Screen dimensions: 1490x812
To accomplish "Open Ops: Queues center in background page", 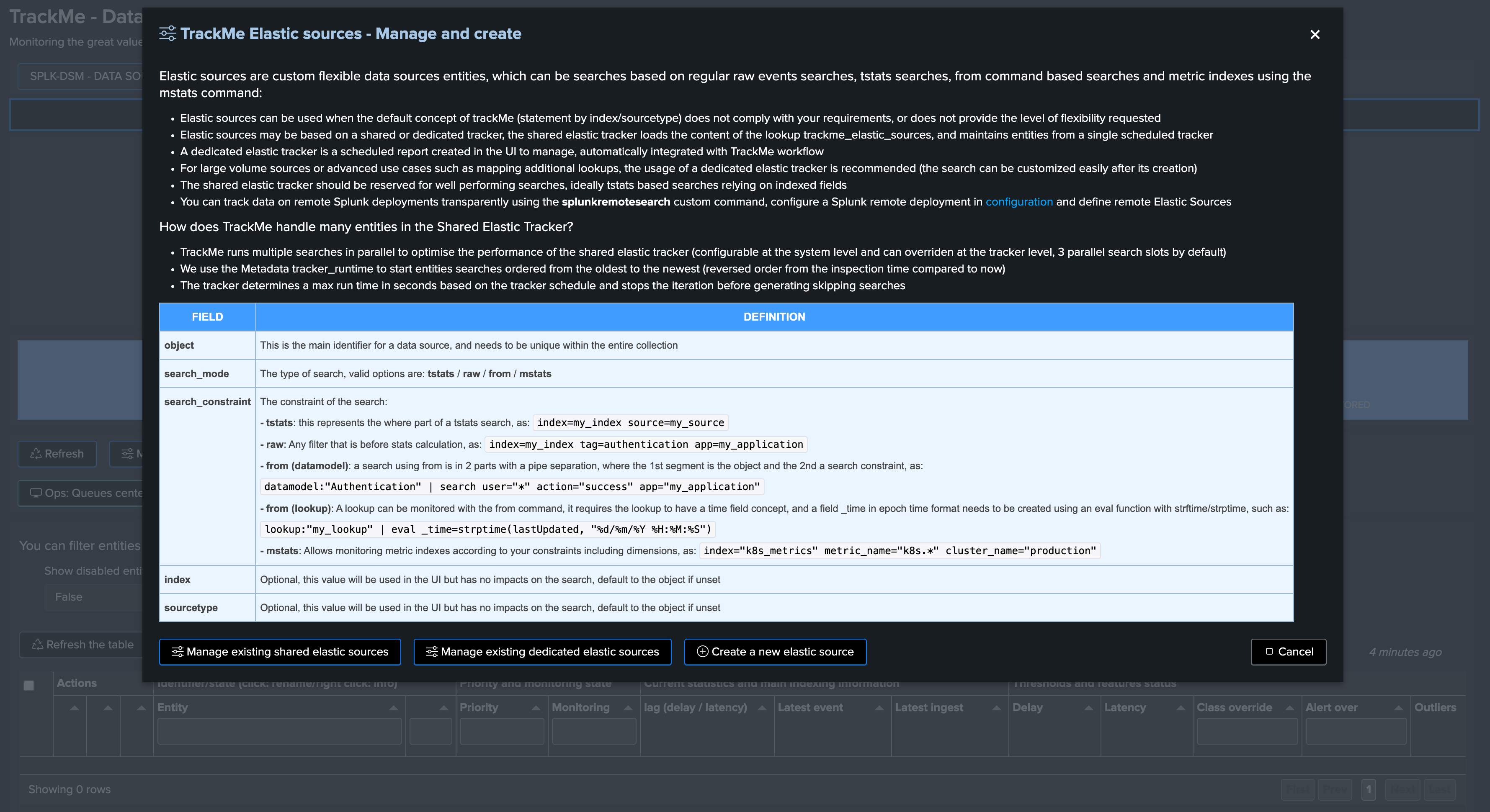I will click(x=80, y=493).
